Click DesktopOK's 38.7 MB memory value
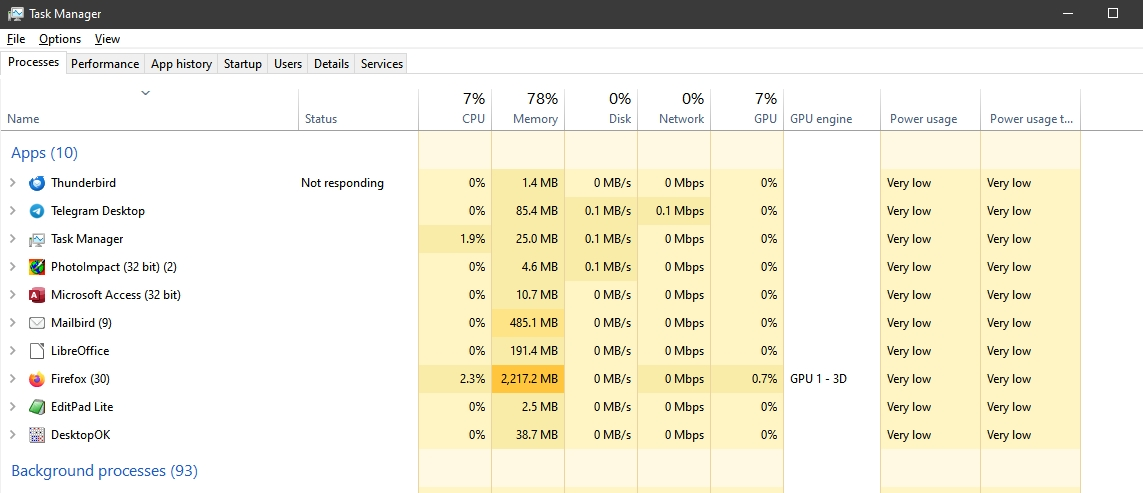This screenshot has height=493, width=1143. [x=528, y=435]
